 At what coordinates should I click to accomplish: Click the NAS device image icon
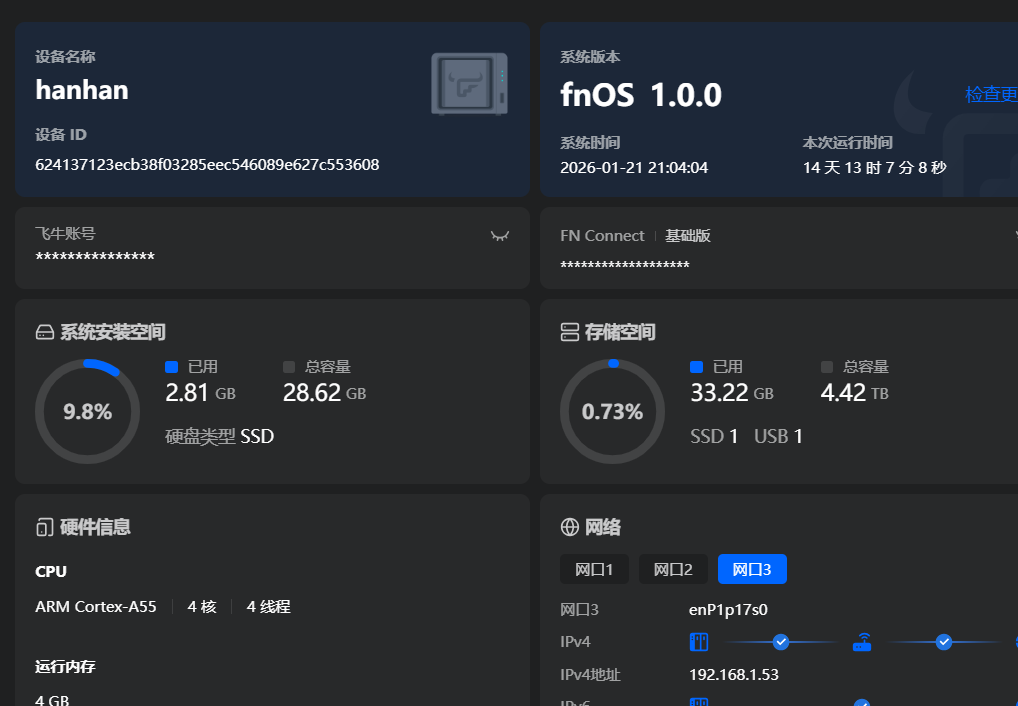pos(469,83)
